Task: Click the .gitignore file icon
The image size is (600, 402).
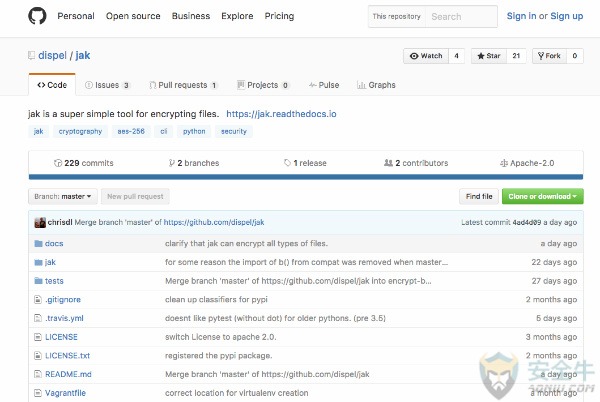Action: [38, 299]
